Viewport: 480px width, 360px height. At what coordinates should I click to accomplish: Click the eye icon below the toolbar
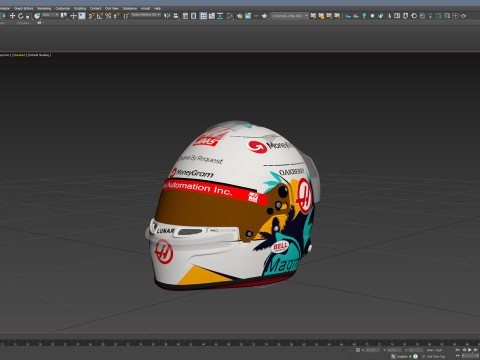[39, 23]
